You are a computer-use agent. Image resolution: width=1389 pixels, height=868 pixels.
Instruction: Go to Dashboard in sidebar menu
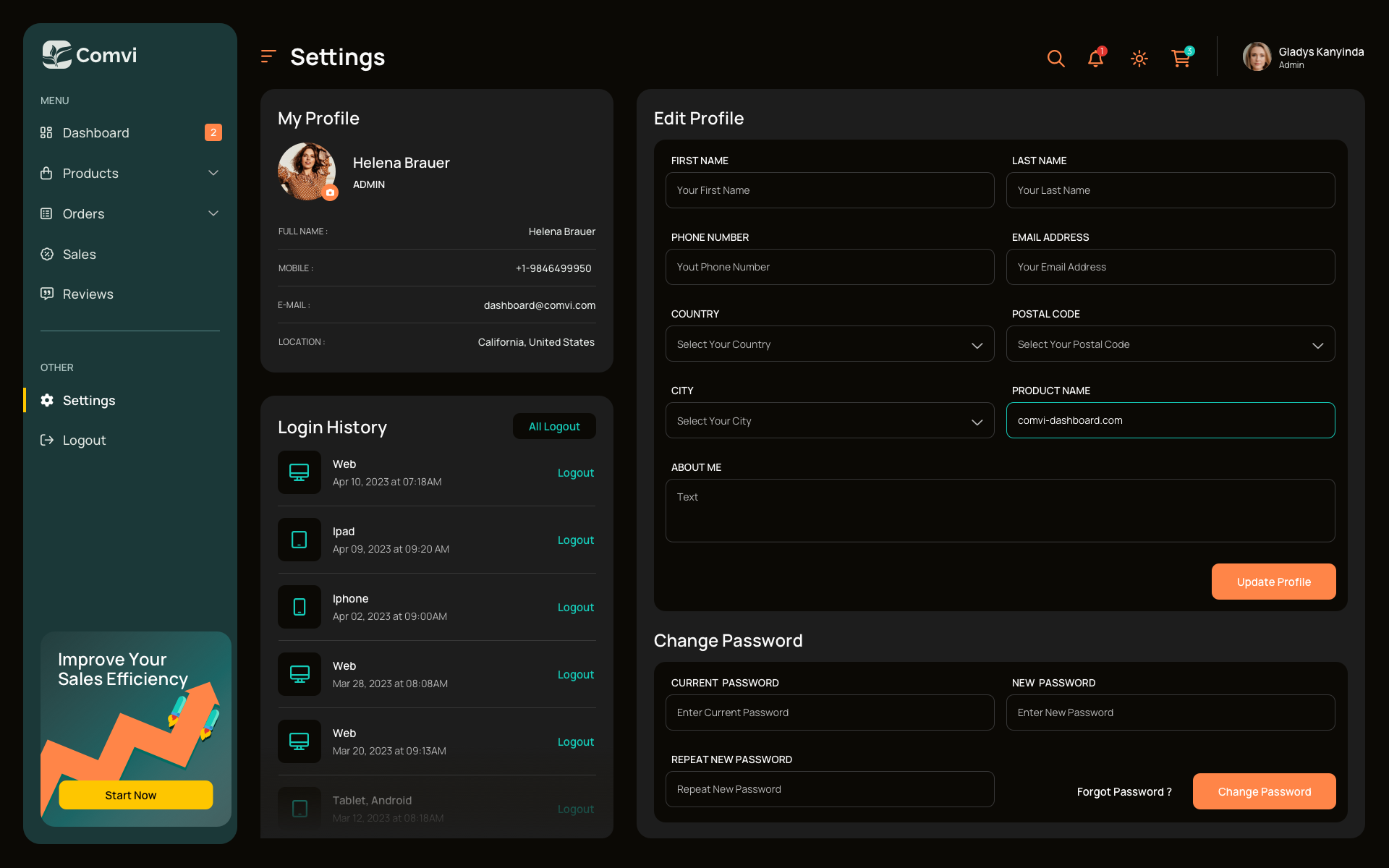[96, 132]
